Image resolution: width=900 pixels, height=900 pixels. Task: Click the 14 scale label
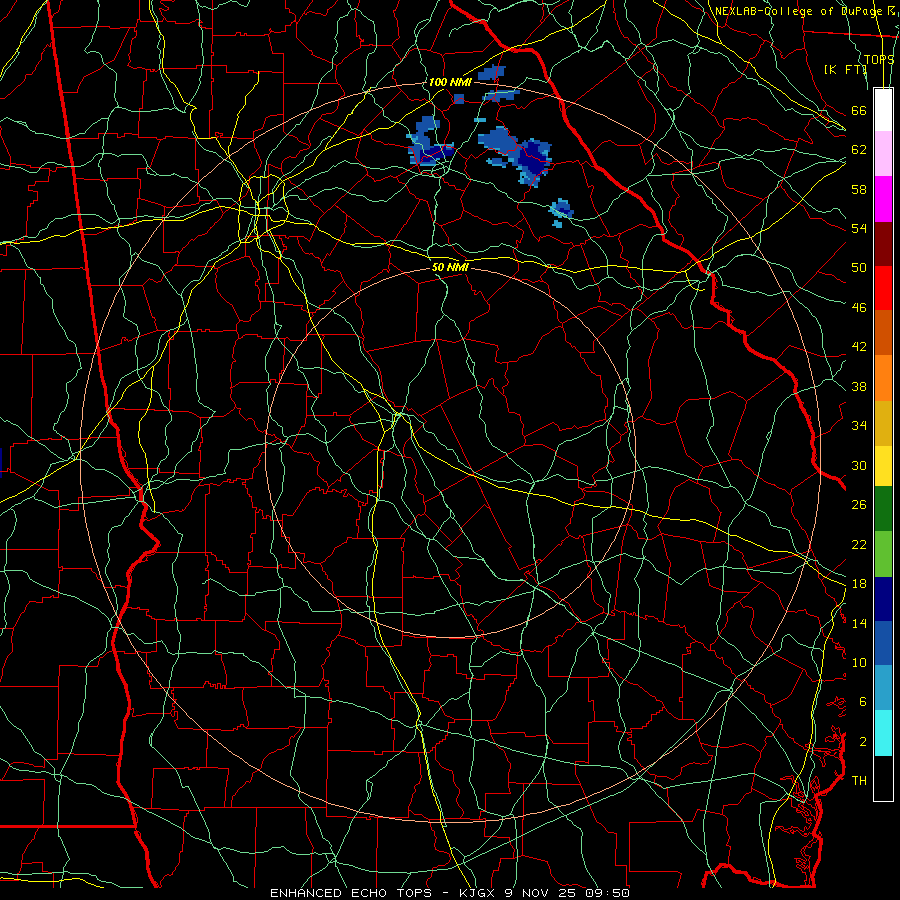pyautogui.click(x=859, y=623)
